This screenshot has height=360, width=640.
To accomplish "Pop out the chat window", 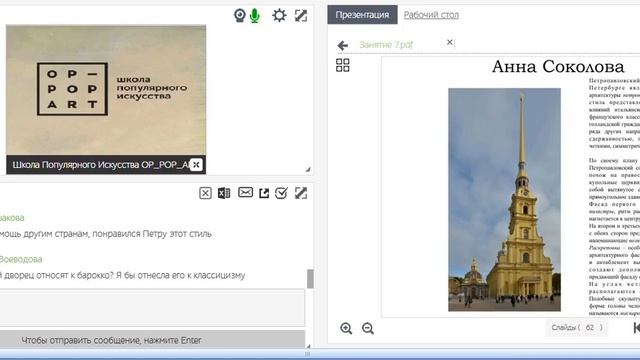I will [264, 193].
